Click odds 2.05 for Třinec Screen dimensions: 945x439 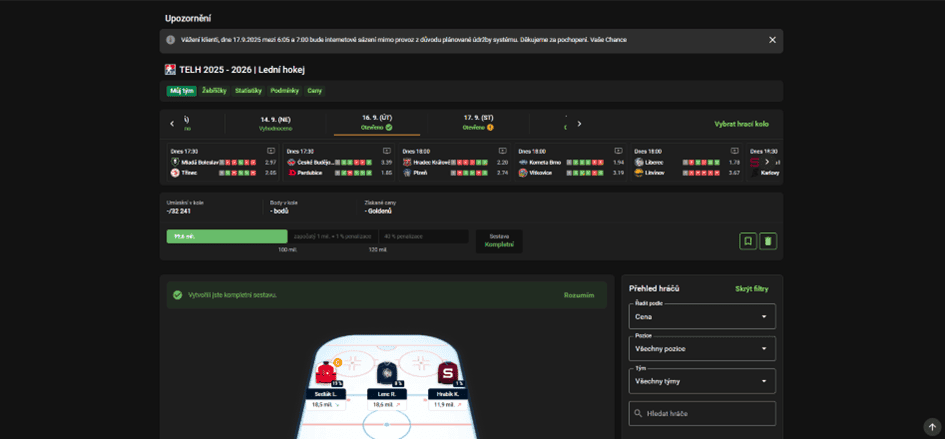pyautogui.click(x=271, y=172)
